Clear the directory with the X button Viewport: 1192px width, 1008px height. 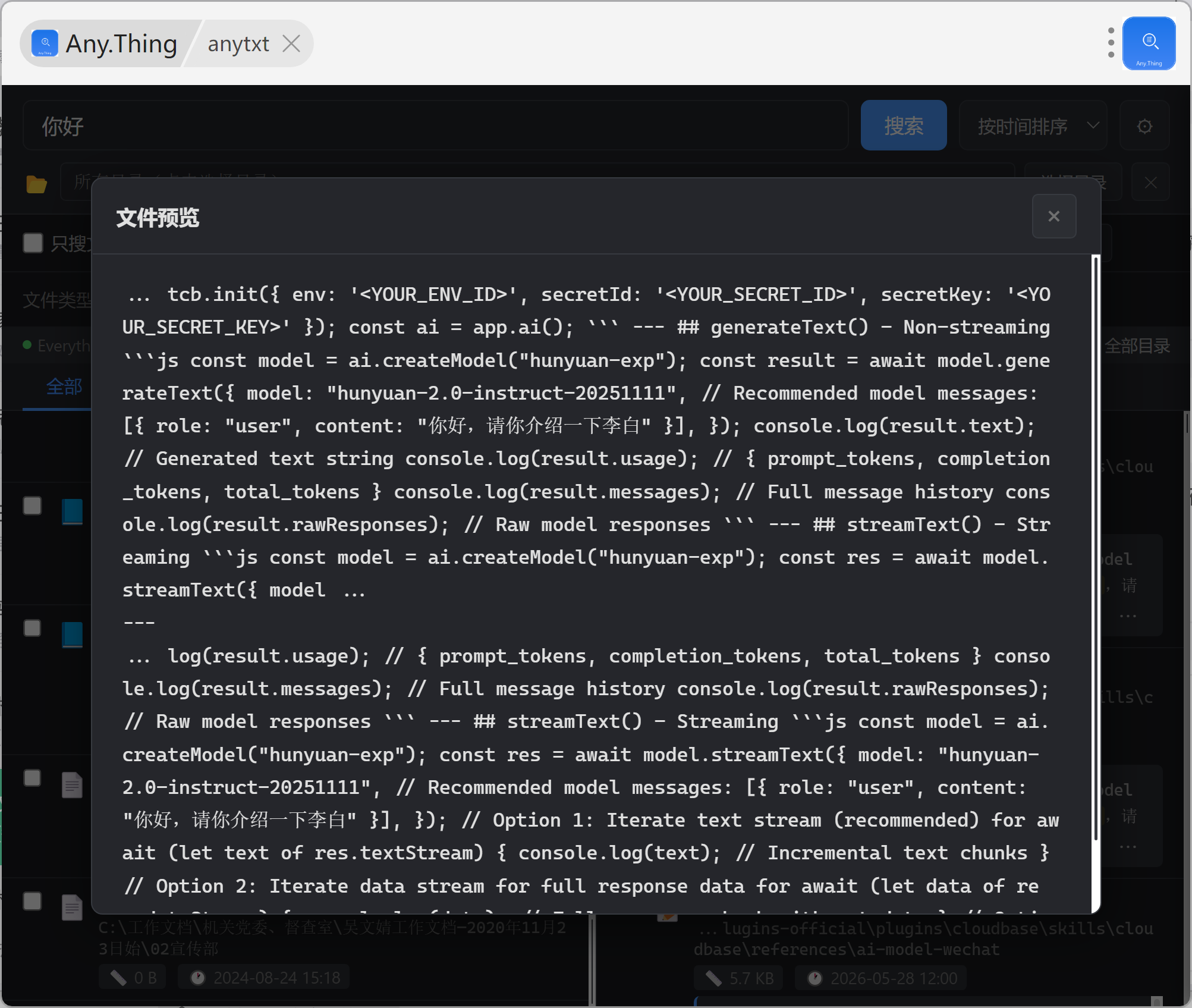(x=1150, y=183)
